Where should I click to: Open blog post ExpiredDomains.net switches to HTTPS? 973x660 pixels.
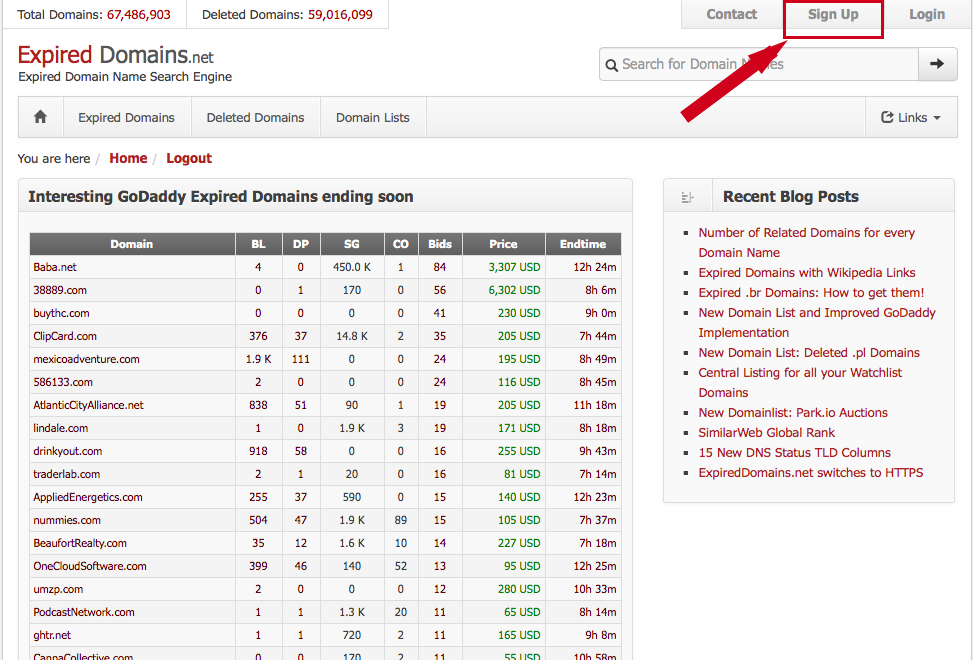pyautogui.click(x=811, y=473)
